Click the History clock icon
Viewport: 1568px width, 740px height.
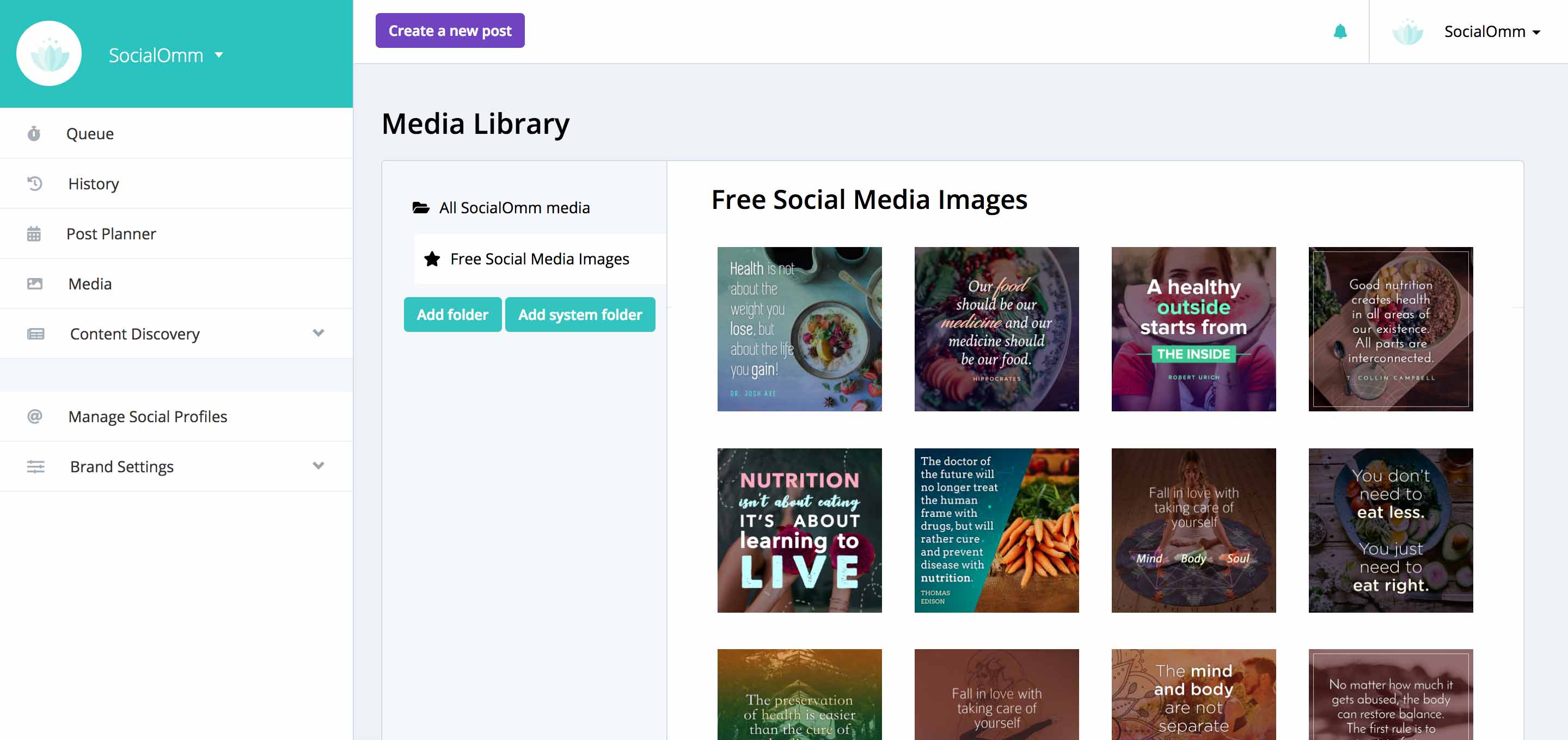click(35, 183)
